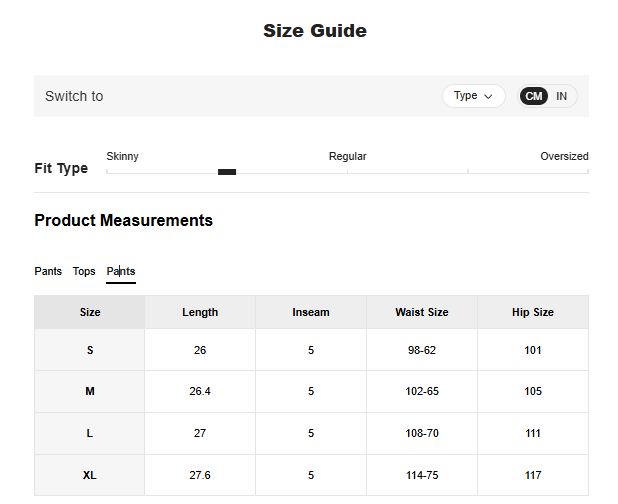Switch measurements to CM

(534, 96)
